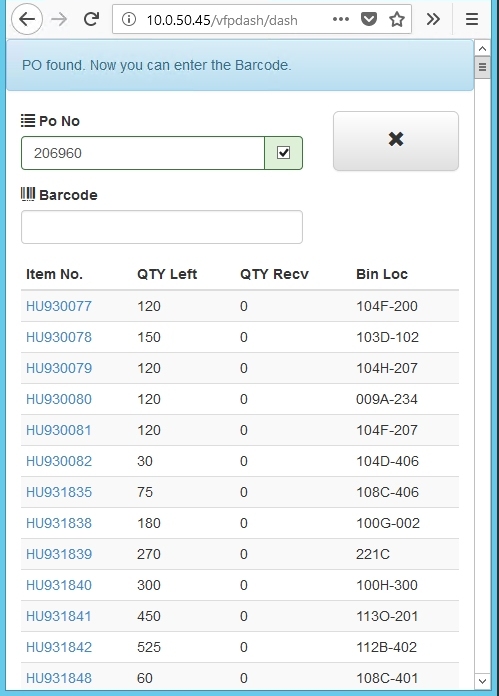This screenshot has width=499, height=696.
Task: Open item HU931842 link
Action: 59,647
